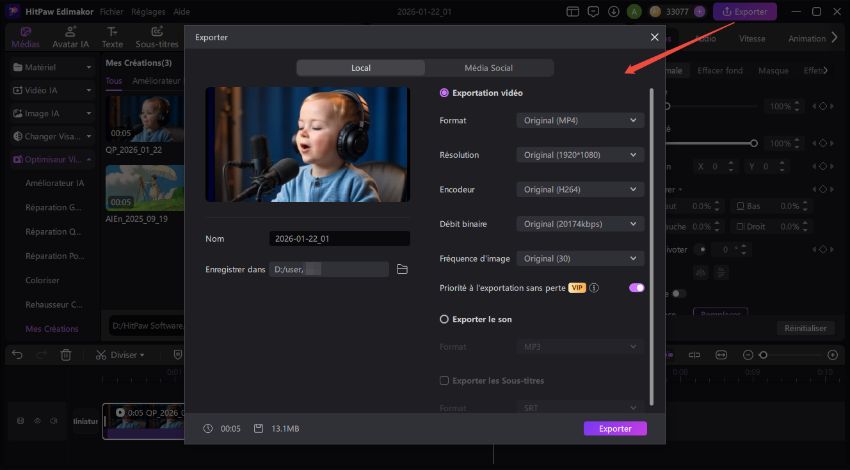Open the Animation properties tab
850x470 pixels.
click(807, 38)
